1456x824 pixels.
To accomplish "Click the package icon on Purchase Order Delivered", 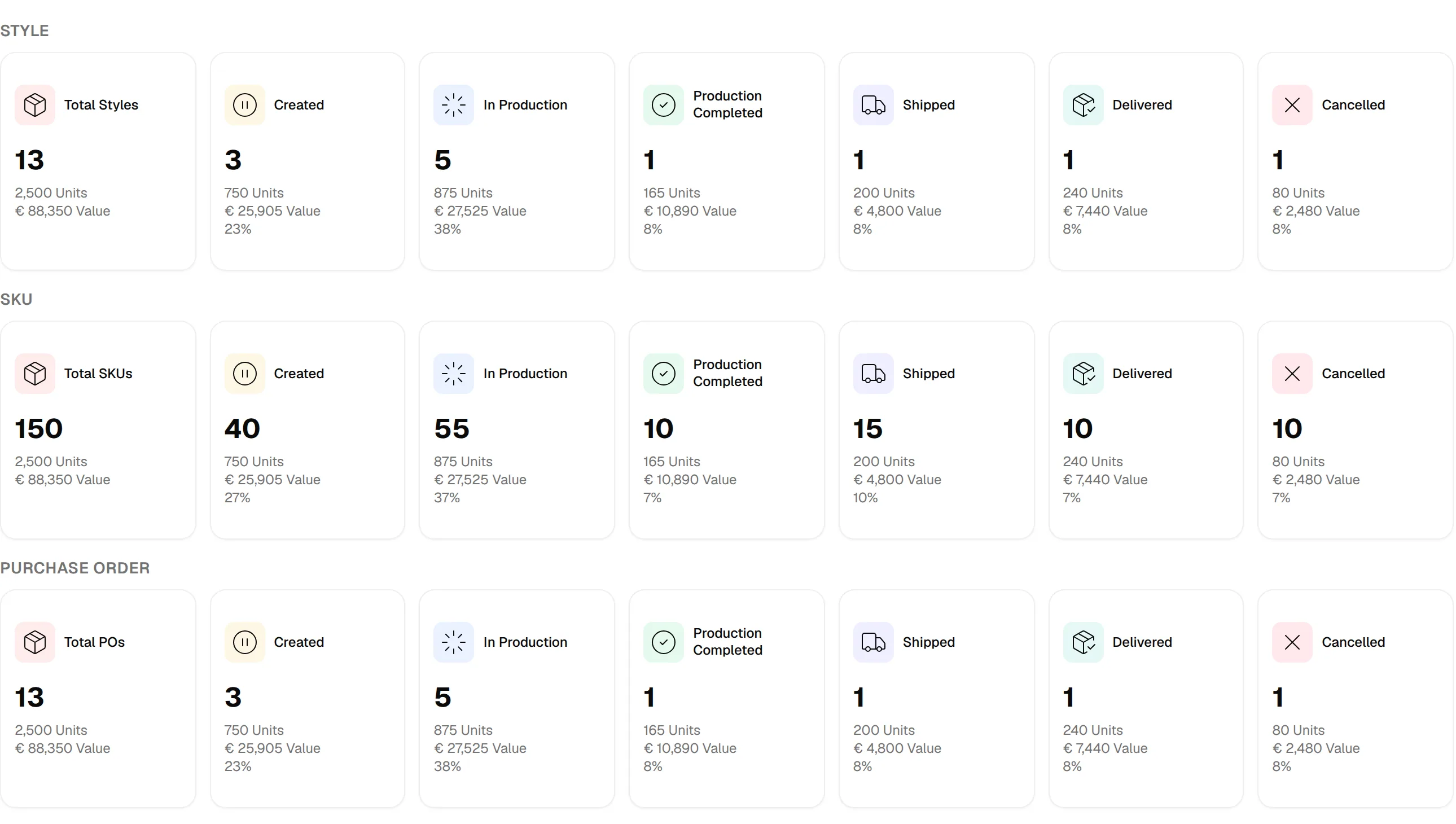I will coord(1083,642).
